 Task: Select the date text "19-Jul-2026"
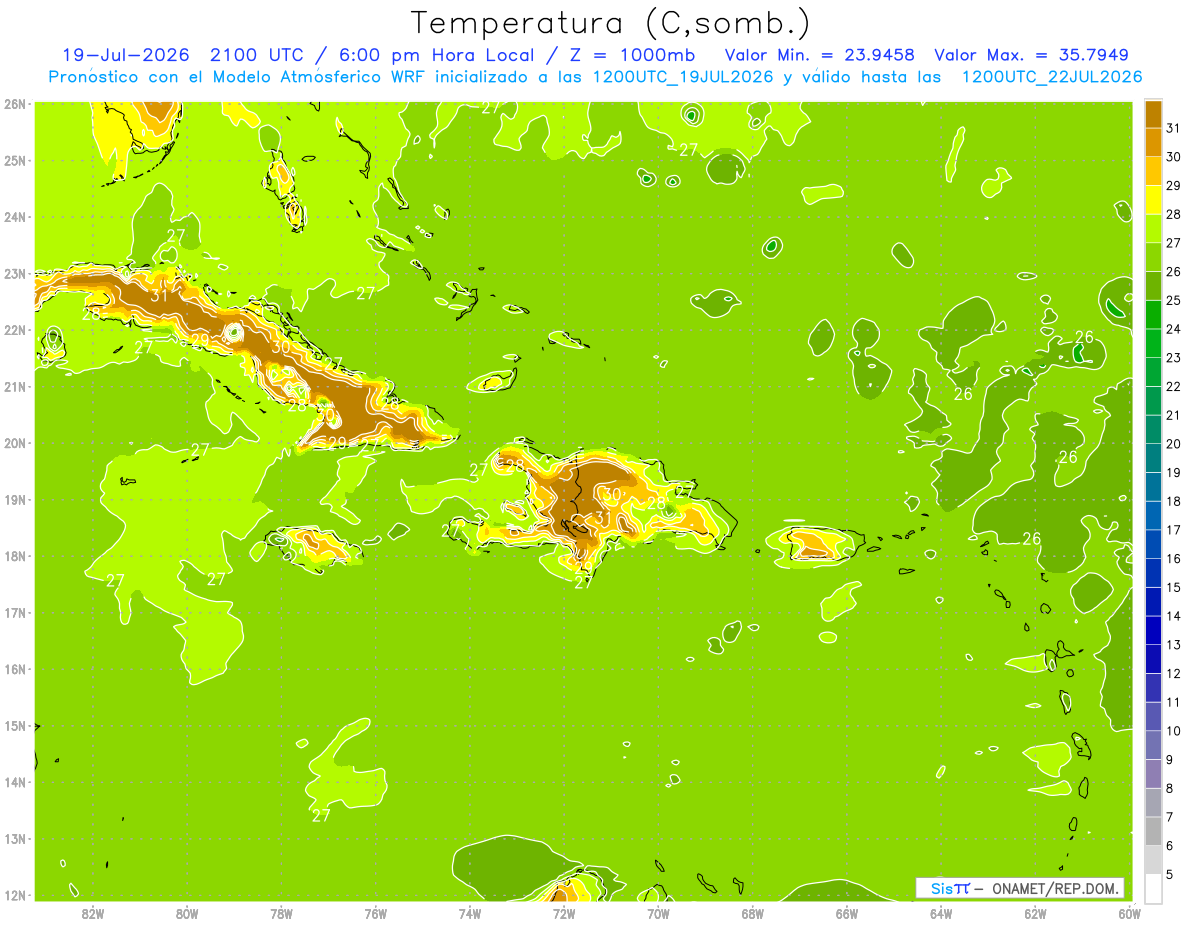tap(125, 55)
